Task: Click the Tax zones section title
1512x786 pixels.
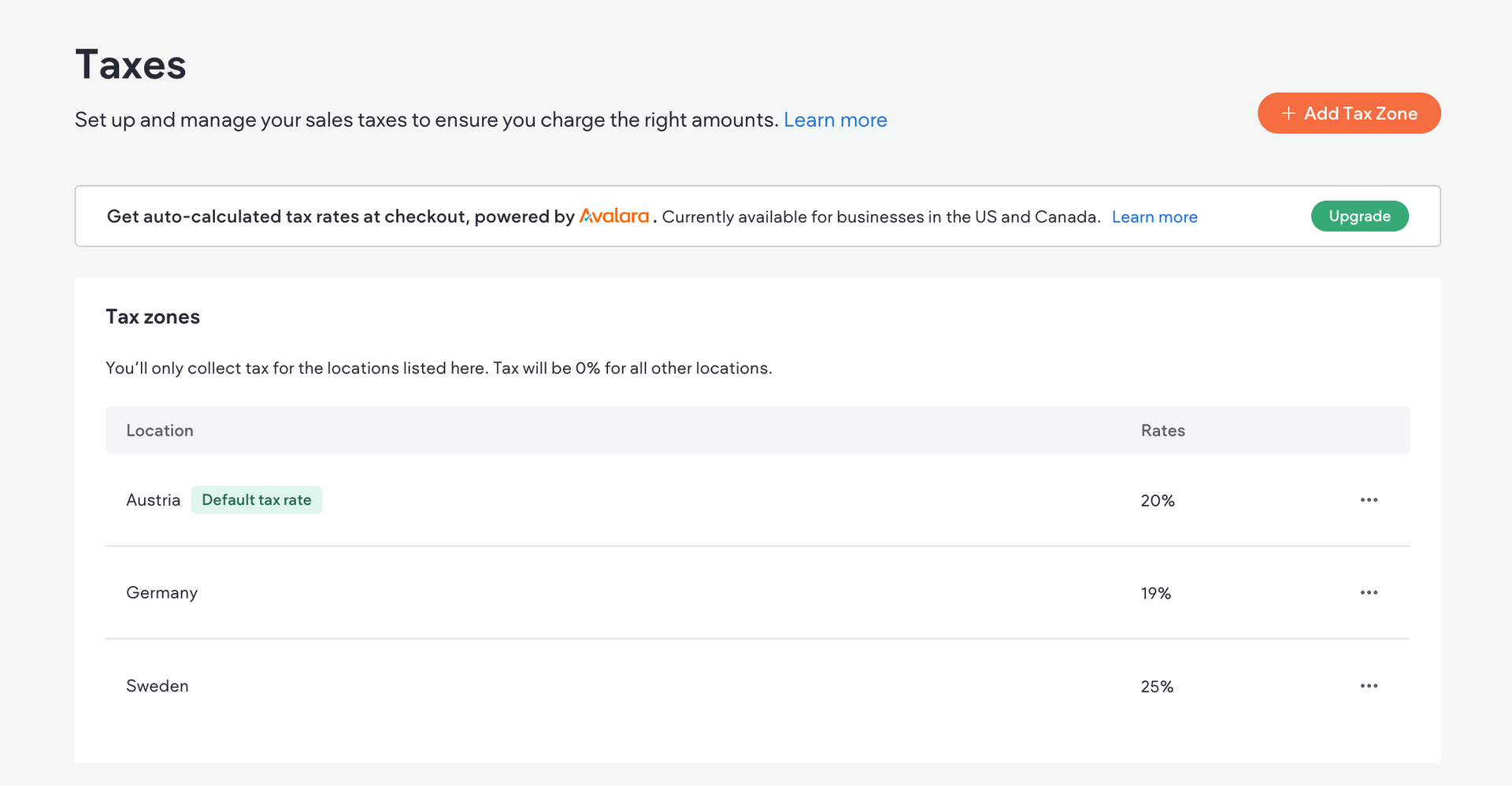Action: click(153, 317)
